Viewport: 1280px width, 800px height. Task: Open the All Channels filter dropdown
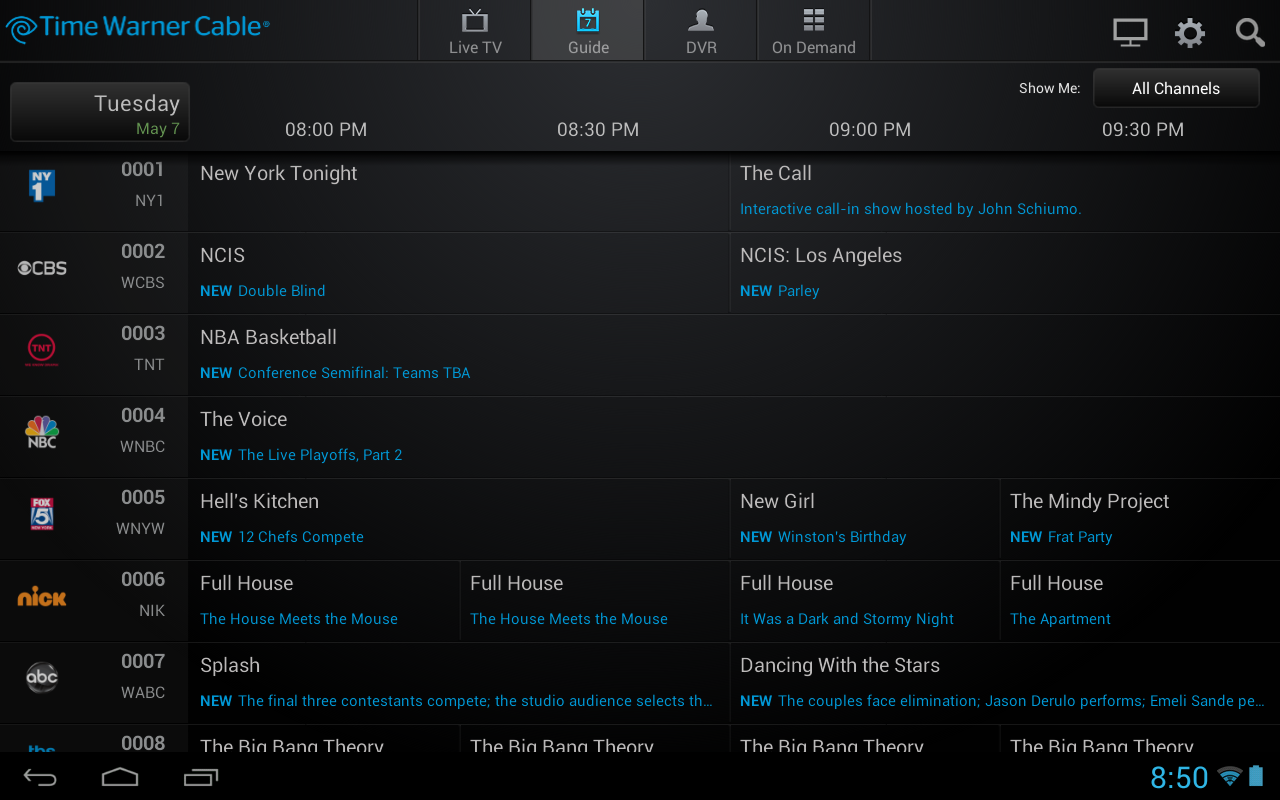pyautogui.click(x=1176, y=88)
